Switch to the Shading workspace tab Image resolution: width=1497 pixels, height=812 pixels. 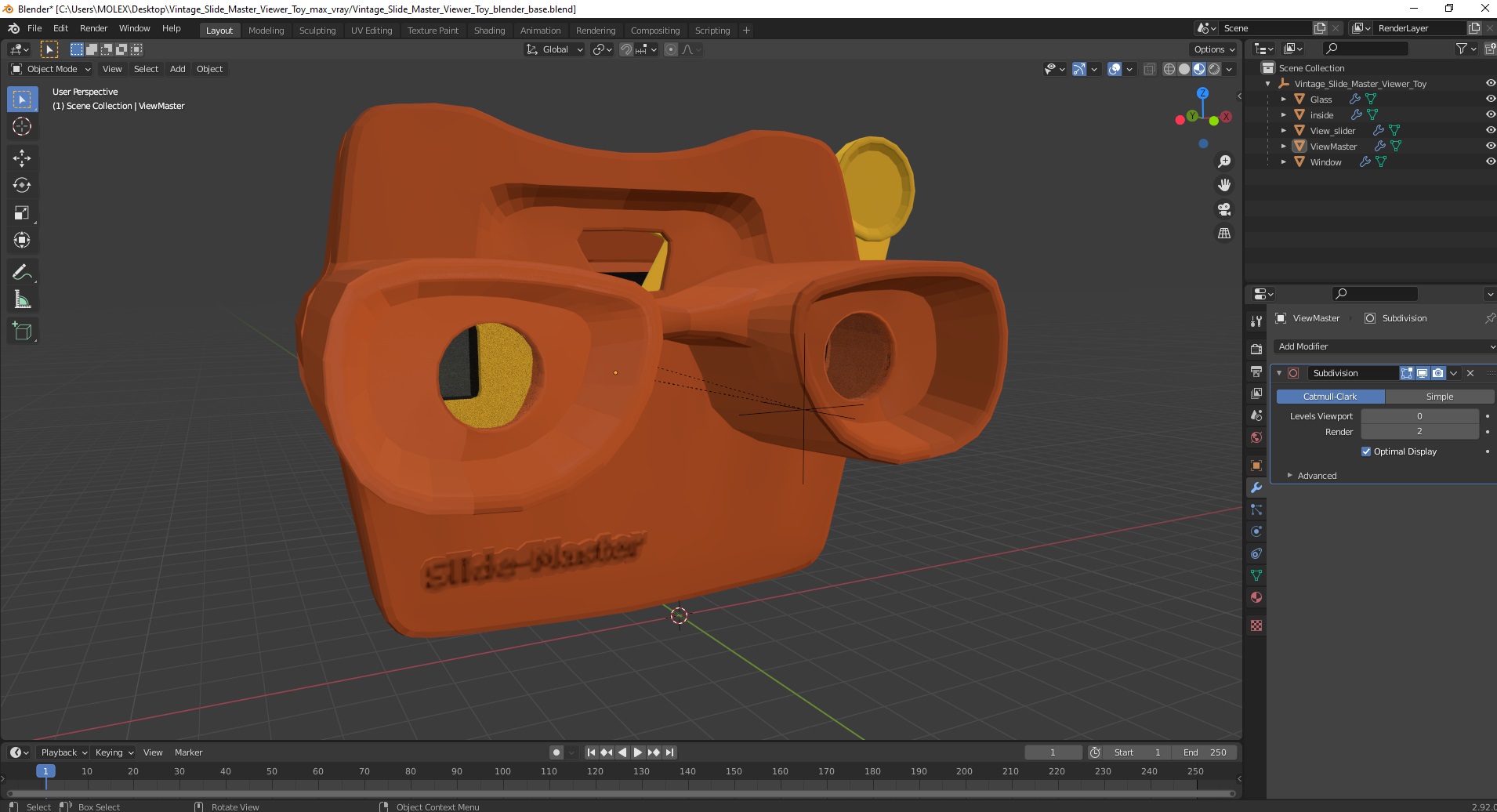tap(489, 31)
